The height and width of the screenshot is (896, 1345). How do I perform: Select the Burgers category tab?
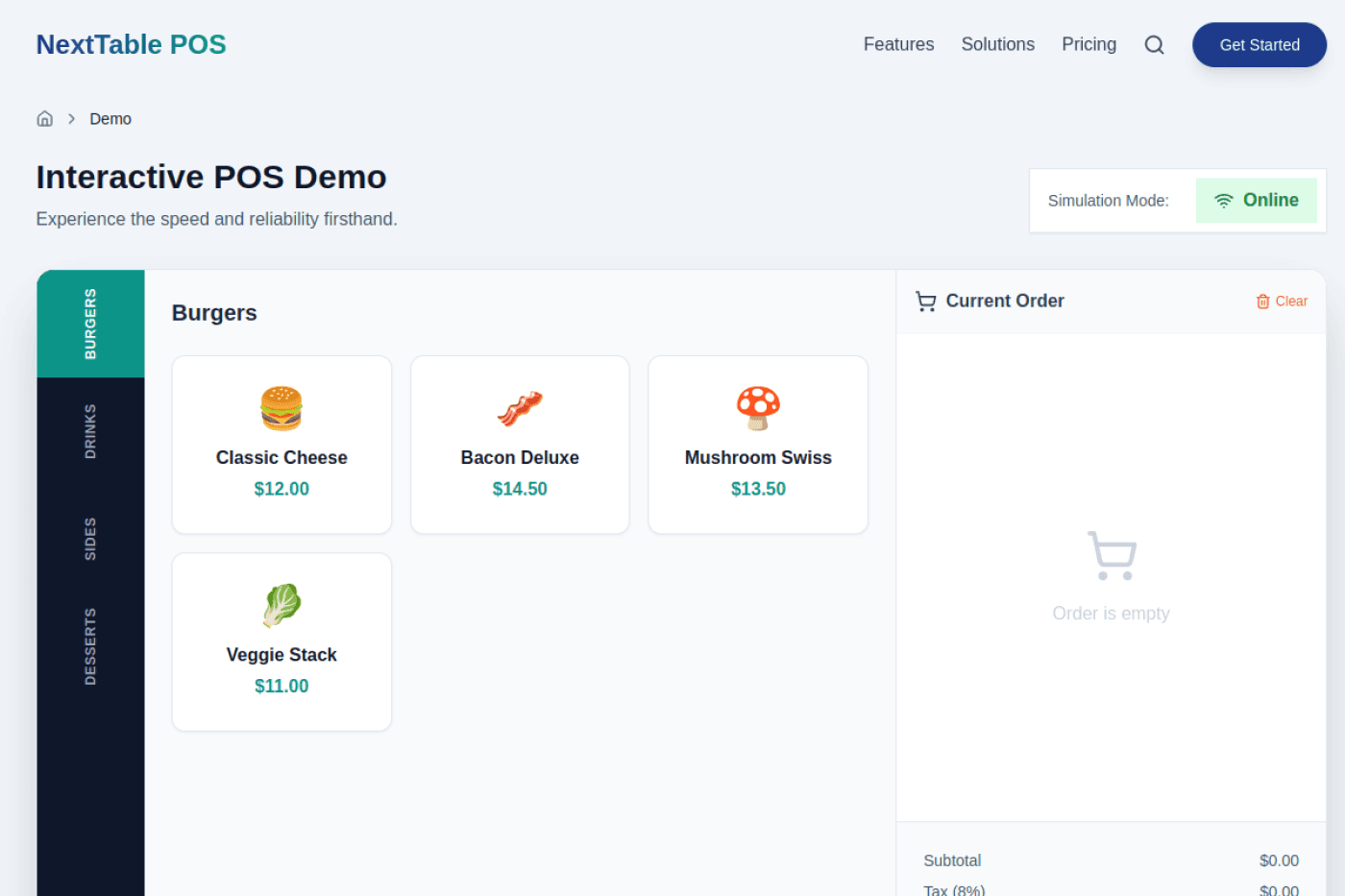coord(90,324)
